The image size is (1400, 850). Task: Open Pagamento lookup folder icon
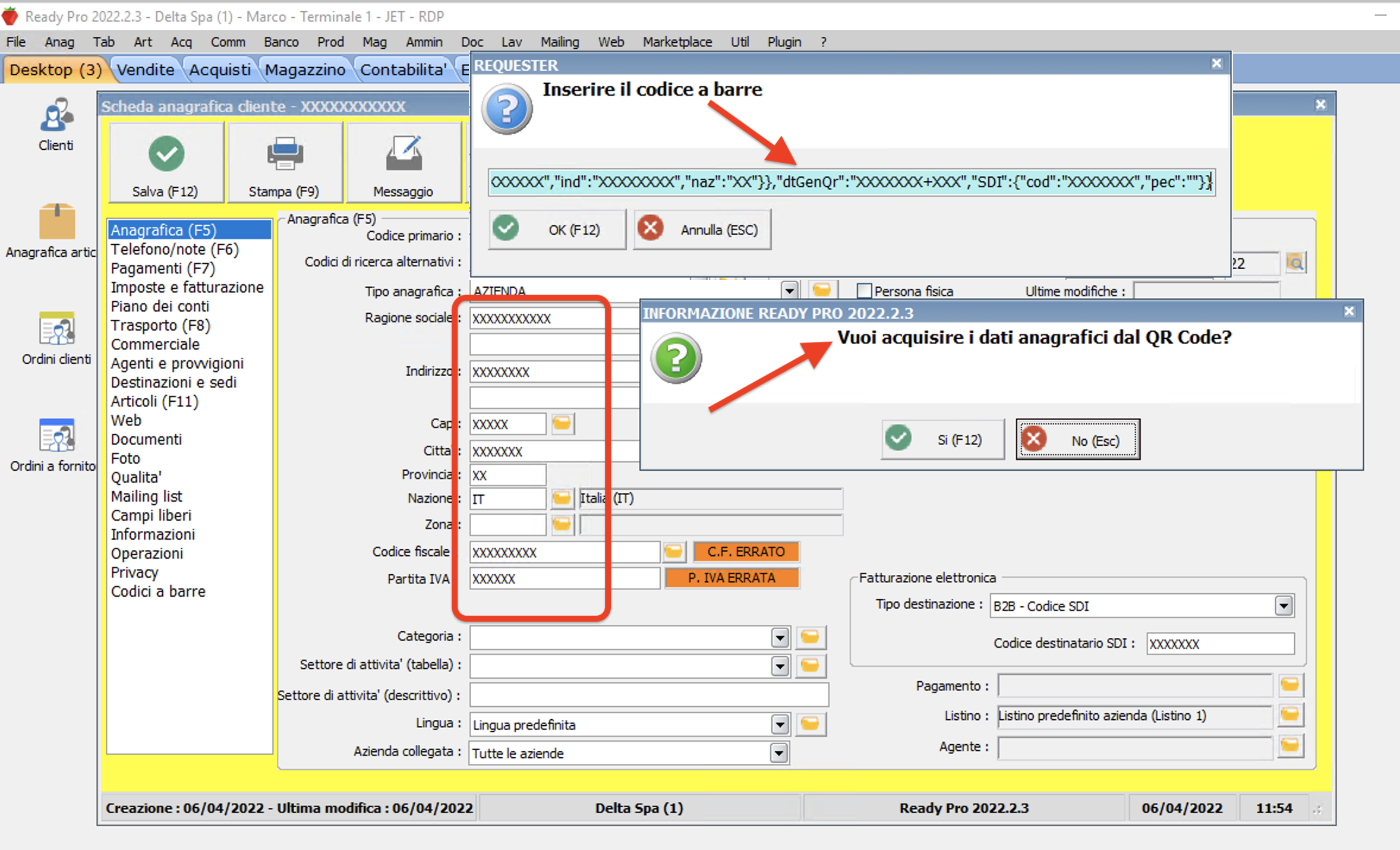(1290, 685)
